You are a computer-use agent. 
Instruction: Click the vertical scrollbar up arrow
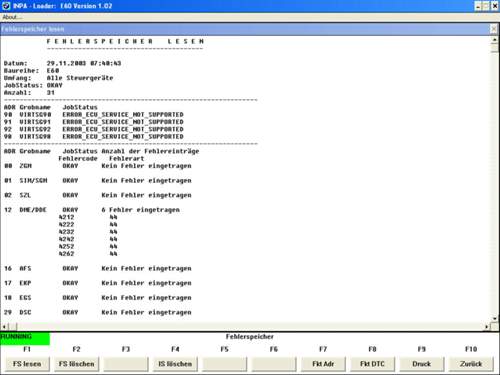click(x=495, y=40)
